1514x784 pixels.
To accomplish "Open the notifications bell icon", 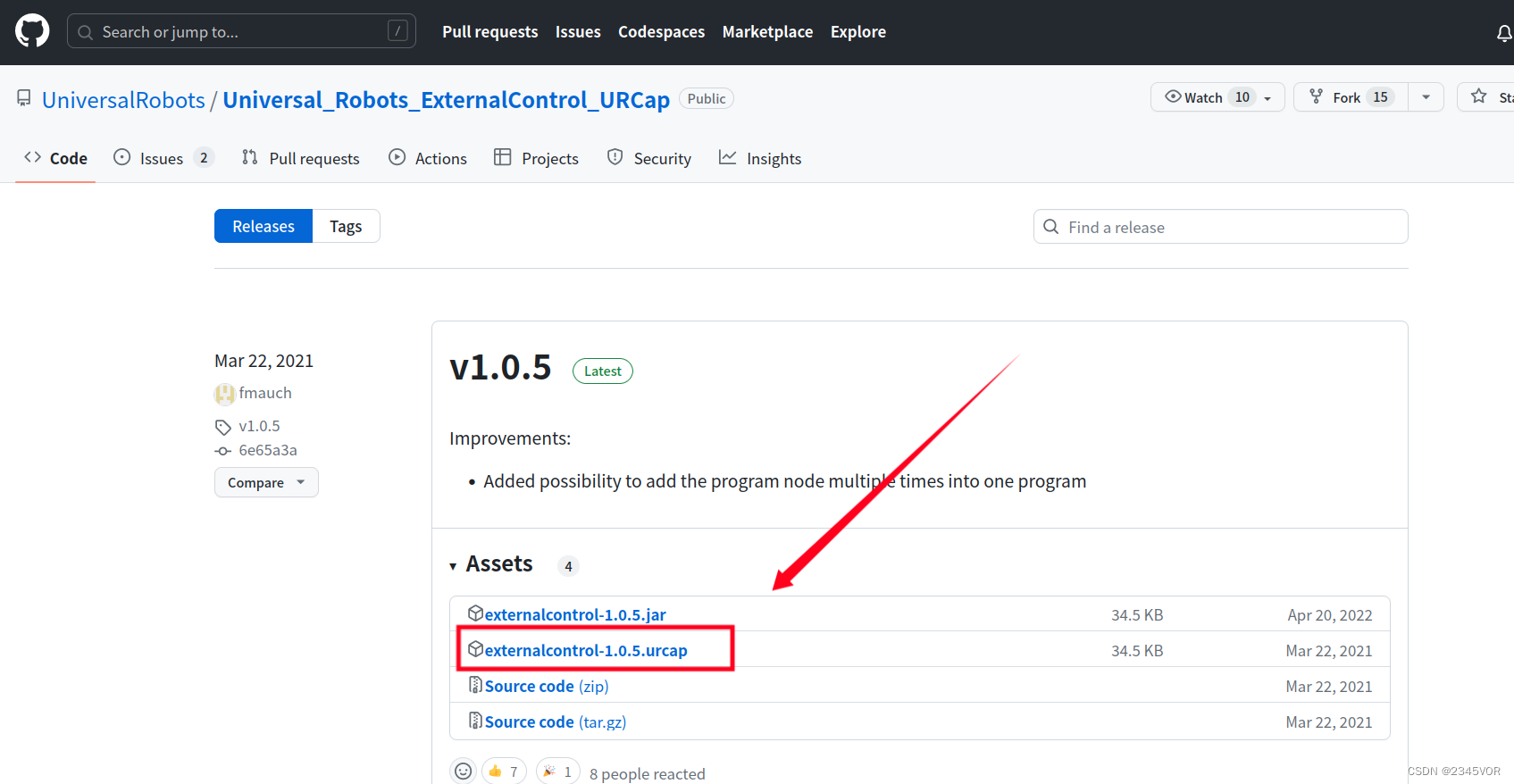I will coord(1504,33).
